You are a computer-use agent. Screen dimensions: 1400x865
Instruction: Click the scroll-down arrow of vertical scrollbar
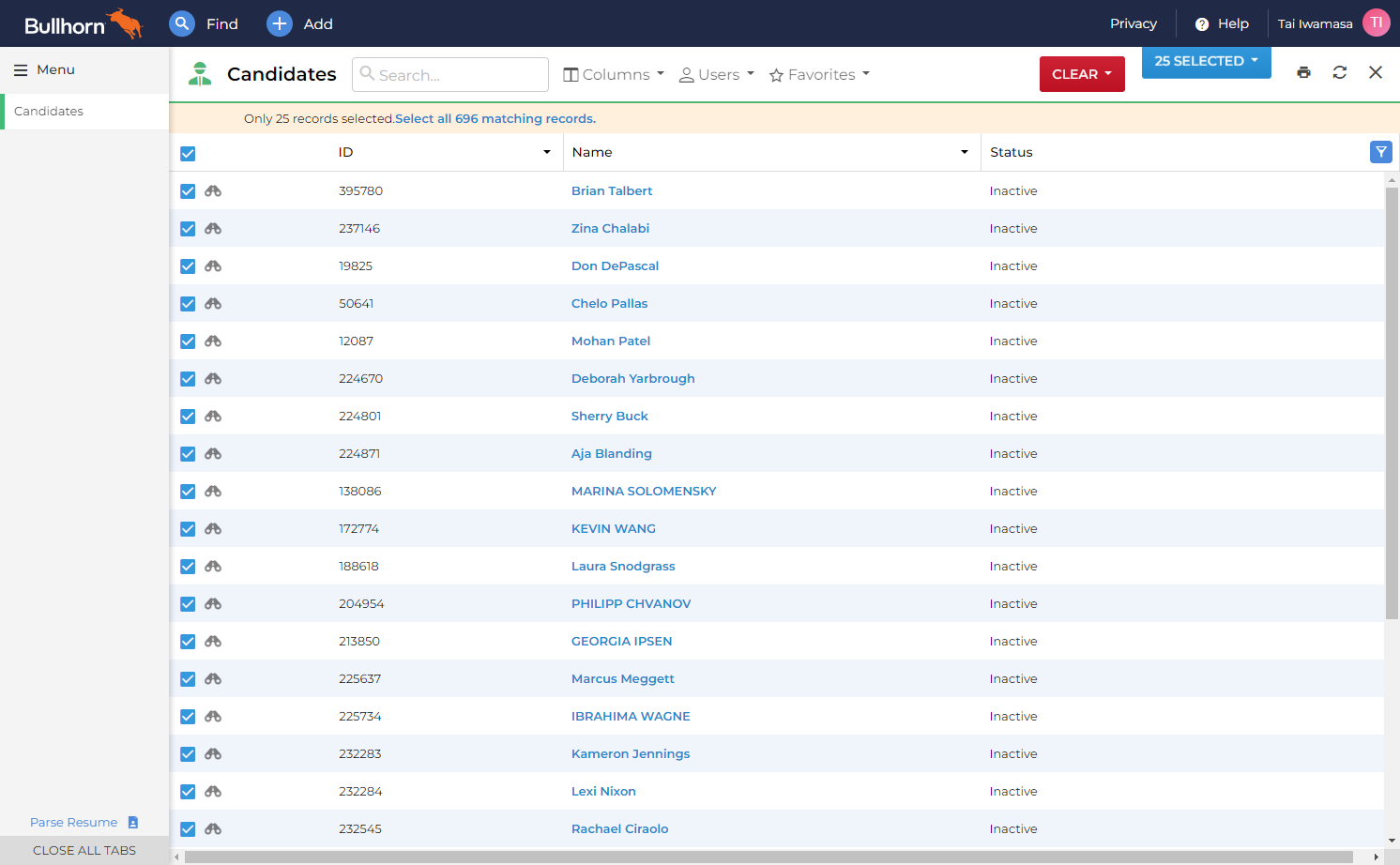click(x=1392, y=842)
